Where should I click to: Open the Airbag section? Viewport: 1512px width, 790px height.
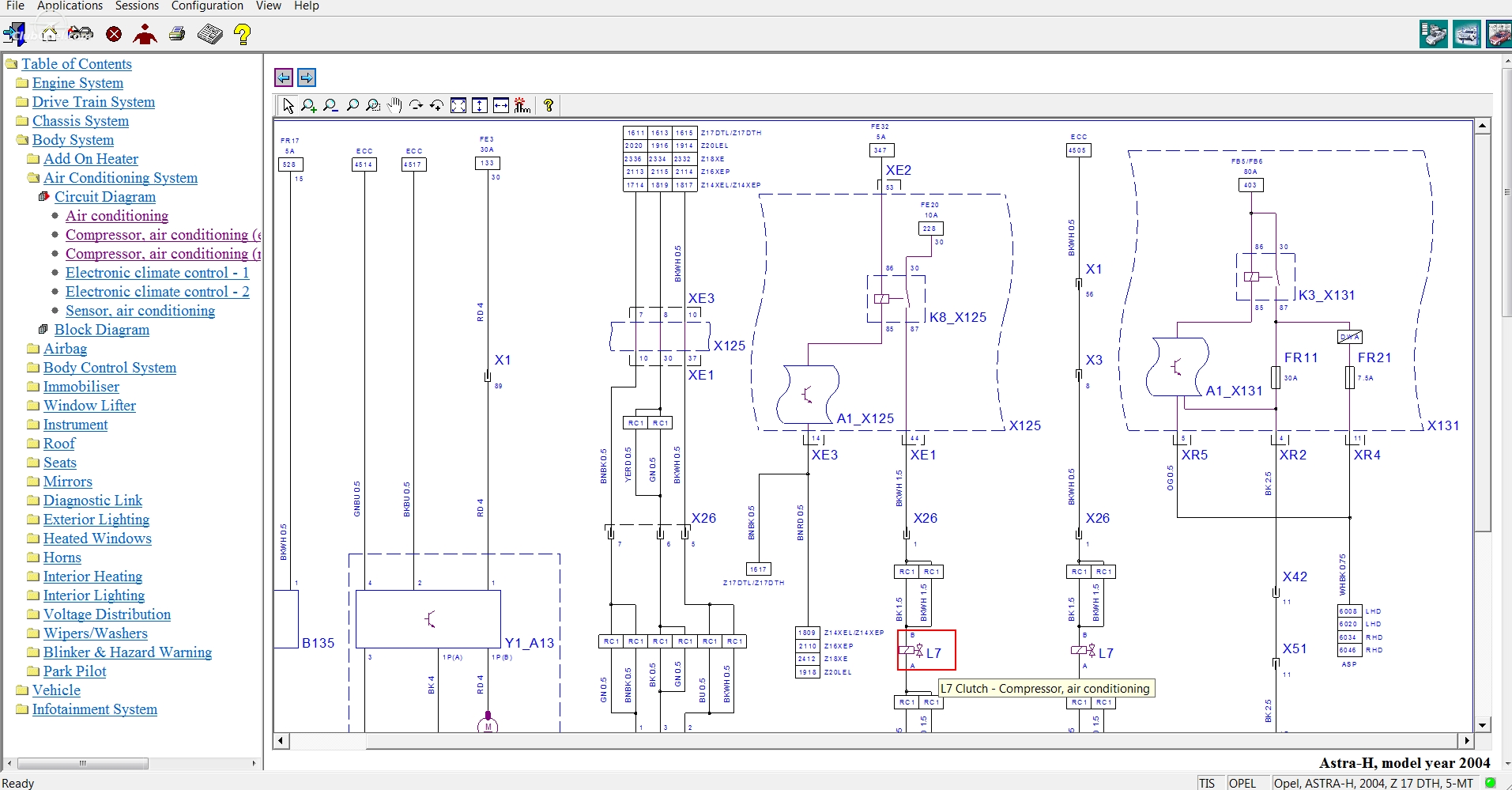pyautogui.click(x=65, y=349)
